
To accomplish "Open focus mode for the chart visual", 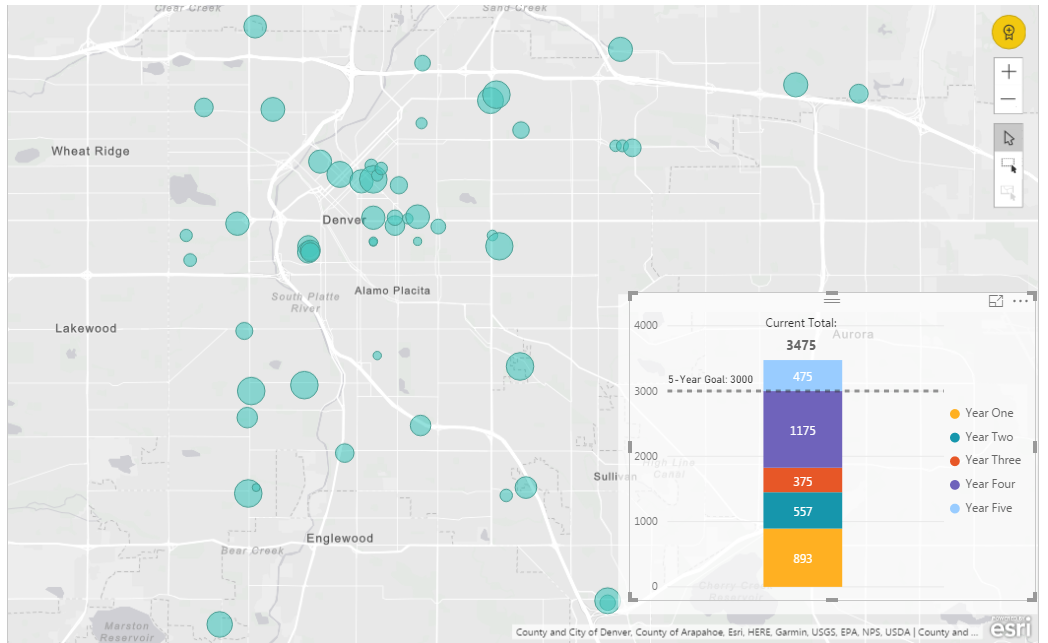I will [996, 301].
